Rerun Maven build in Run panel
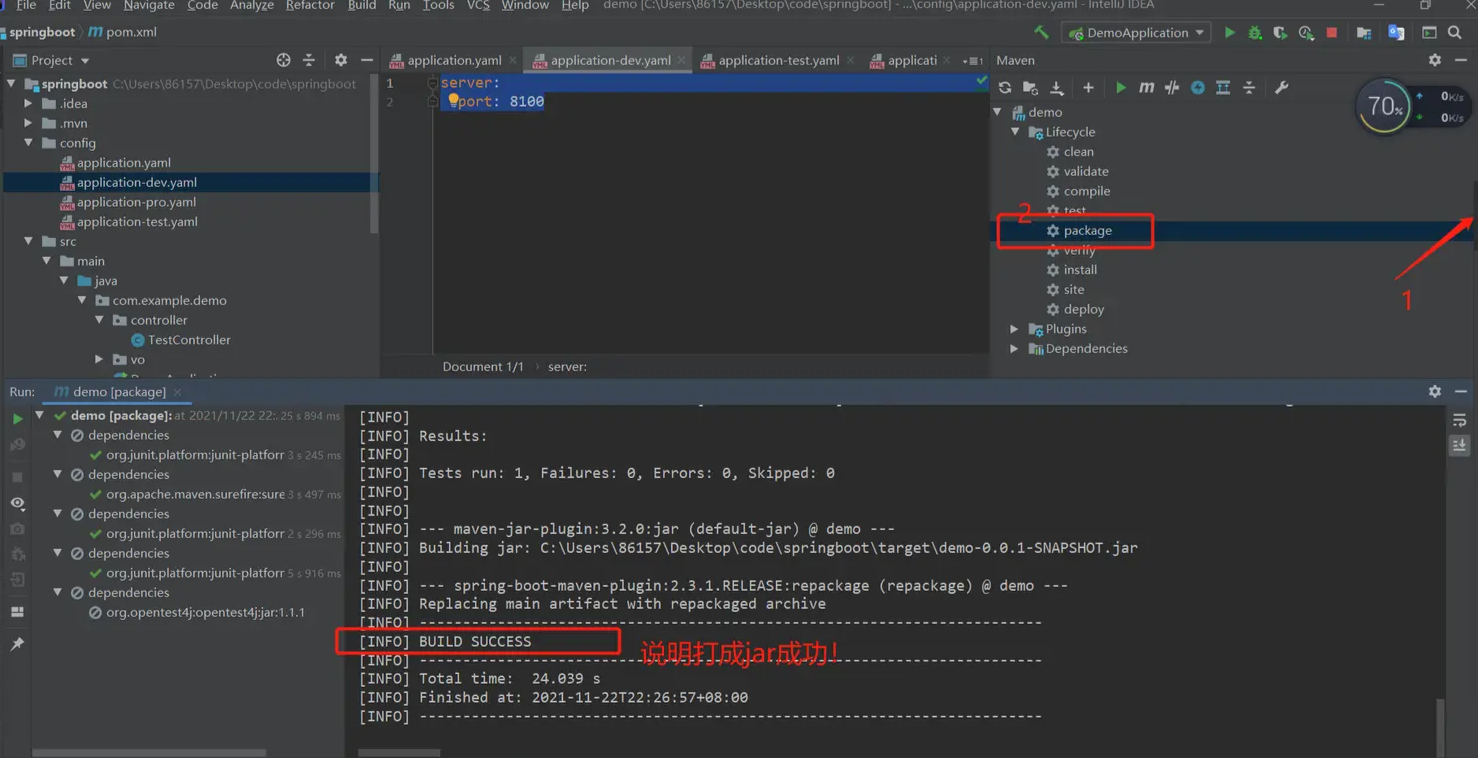 tap(17, 418)
